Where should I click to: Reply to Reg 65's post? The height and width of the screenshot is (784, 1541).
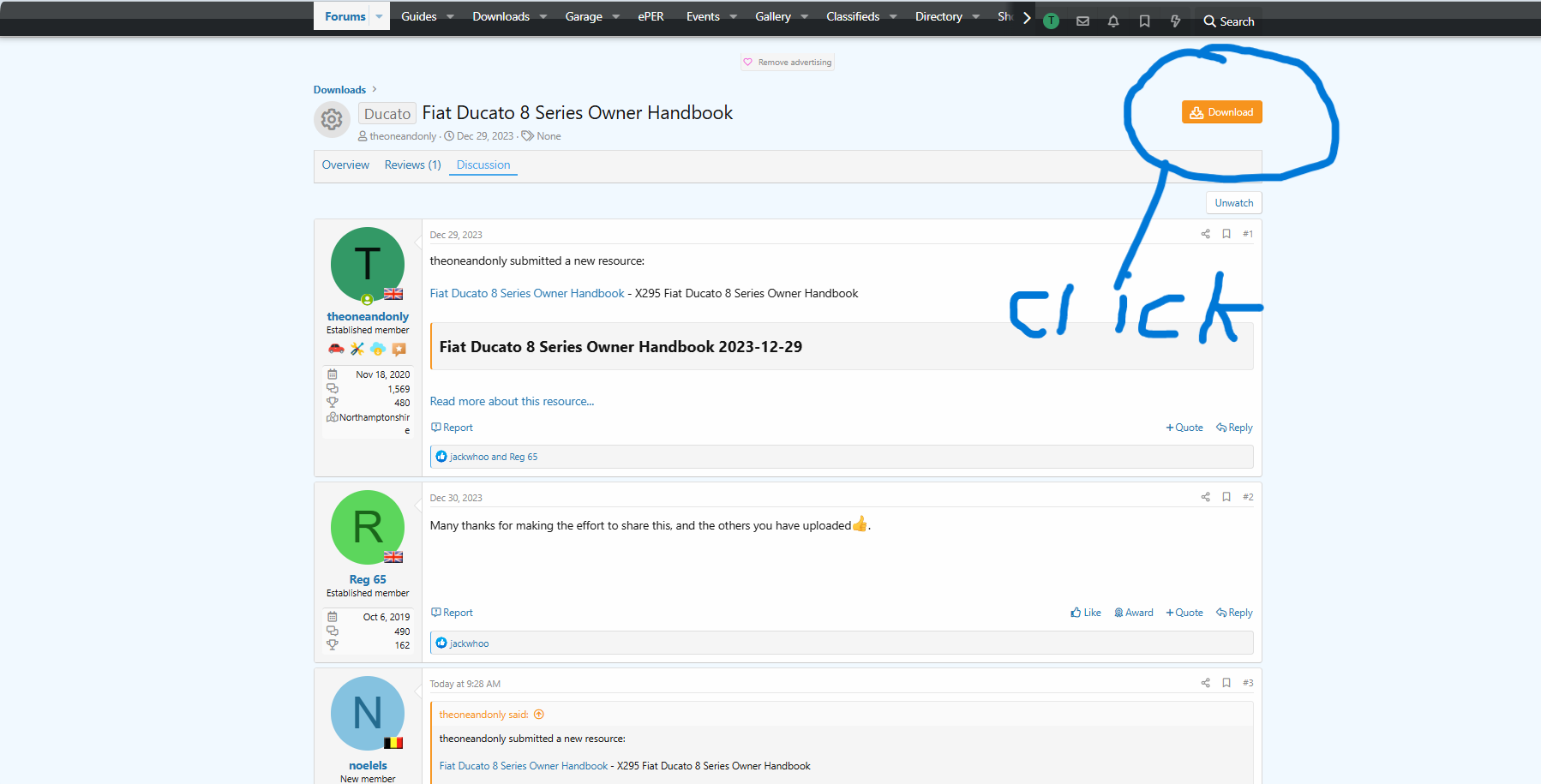tap(1234, 613)
